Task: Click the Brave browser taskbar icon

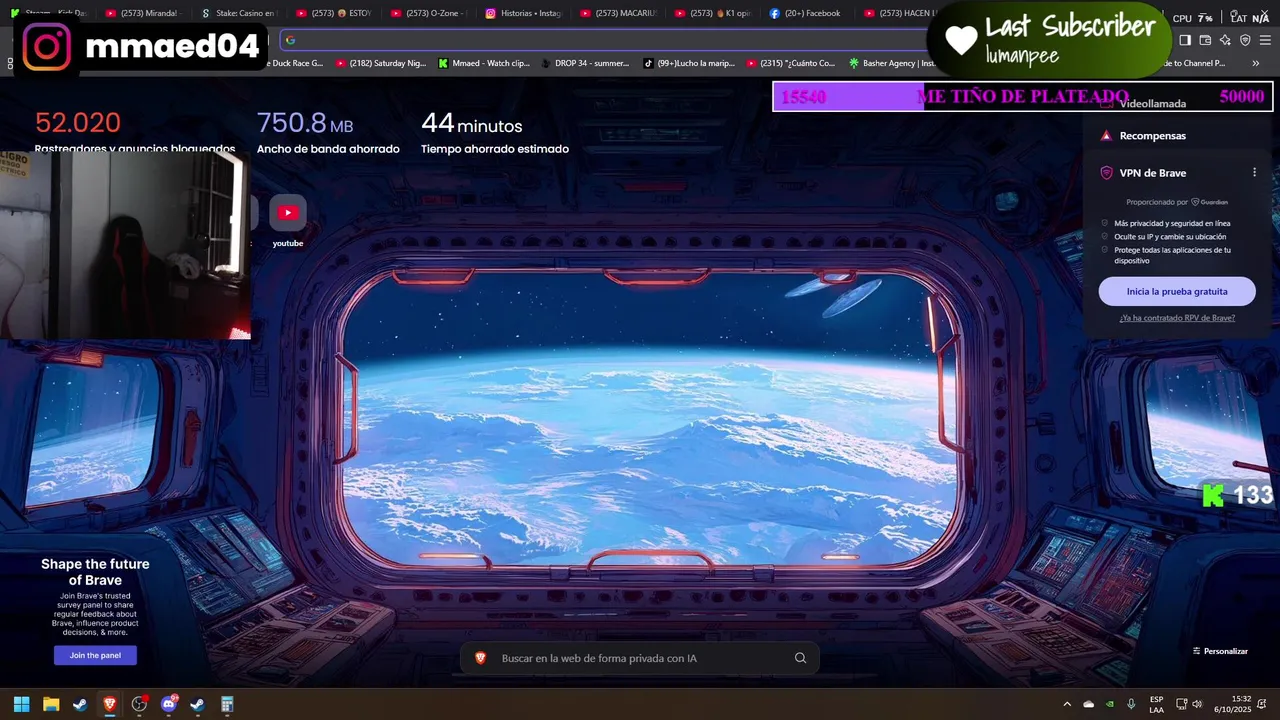Action: pyautogui.click(x=110, y=704)
